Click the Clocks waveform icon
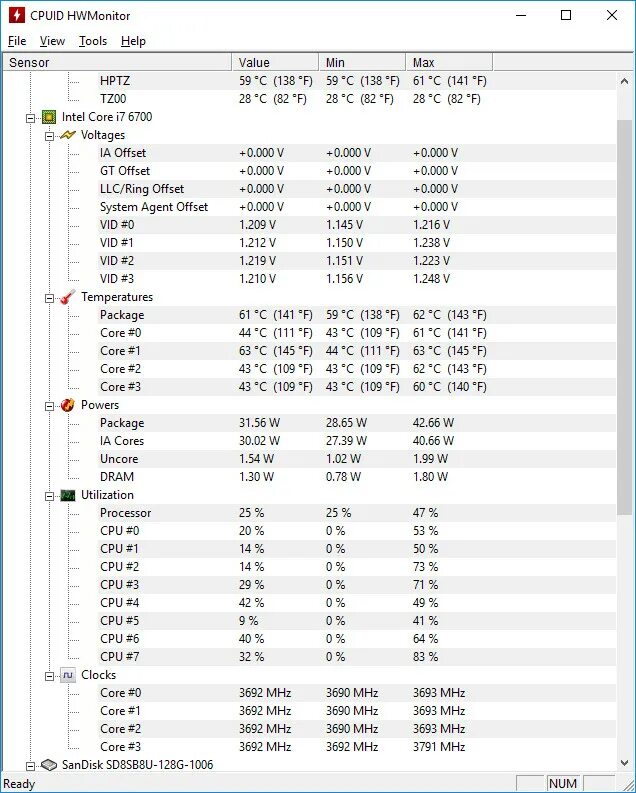 (x=68, y=675)
